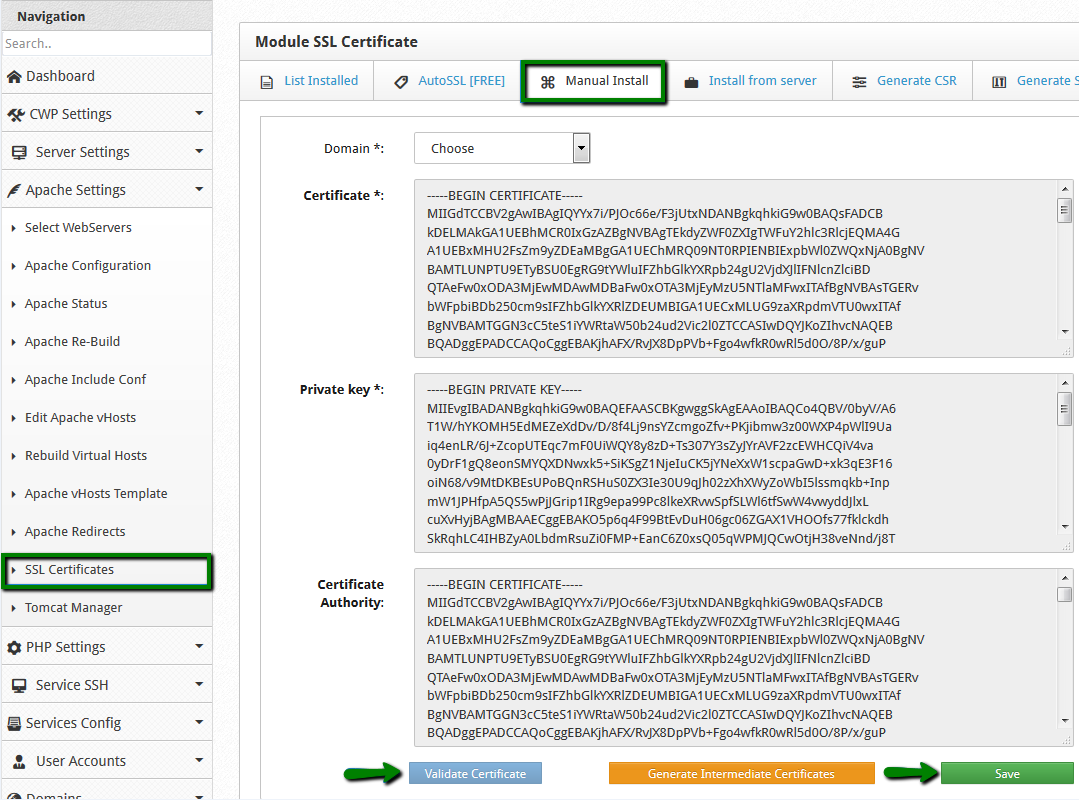Expand the CWP Settings menu arrow
This screenshot has width=1079, height=800.
(x=199, y=114)
